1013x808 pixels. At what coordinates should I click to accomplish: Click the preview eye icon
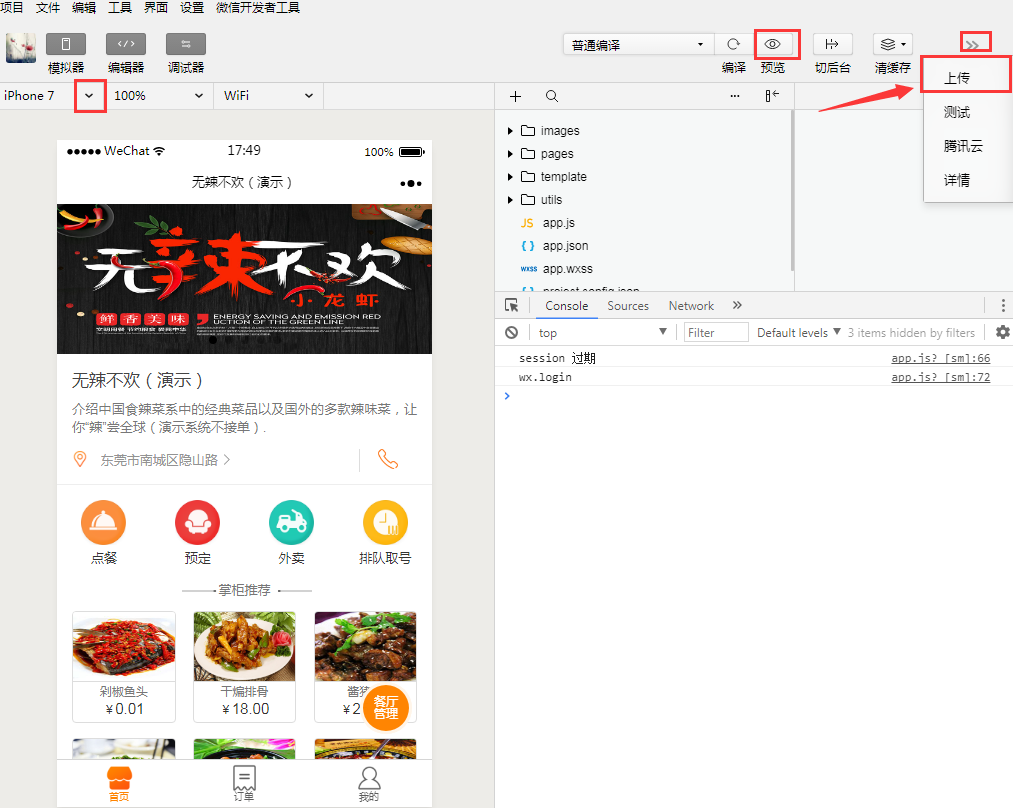pos(772,44)
